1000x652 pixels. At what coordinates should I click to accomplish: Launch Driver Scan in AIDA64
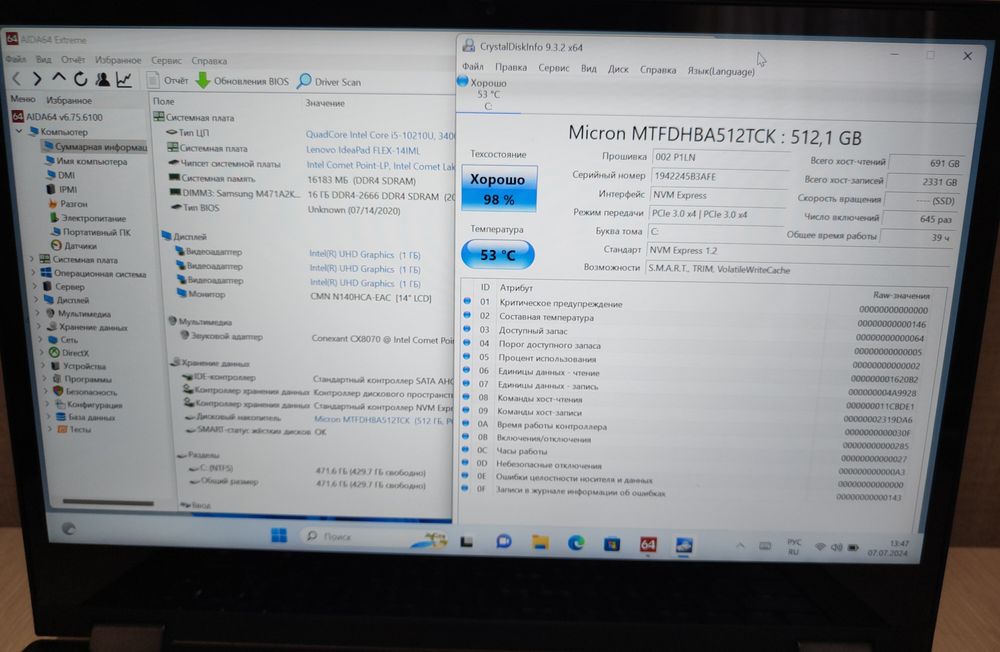[330, 82]
